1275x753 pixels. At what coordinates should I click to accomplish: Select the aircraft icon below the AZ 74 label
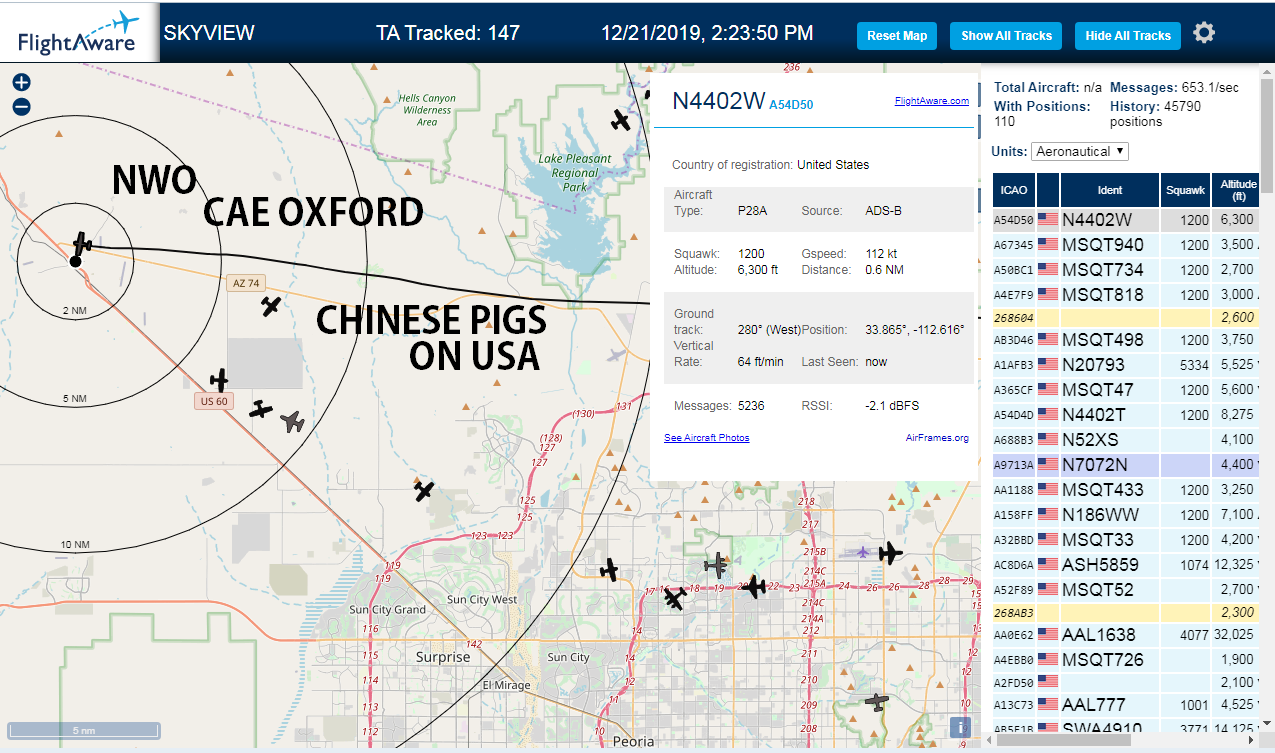[270, 306]
